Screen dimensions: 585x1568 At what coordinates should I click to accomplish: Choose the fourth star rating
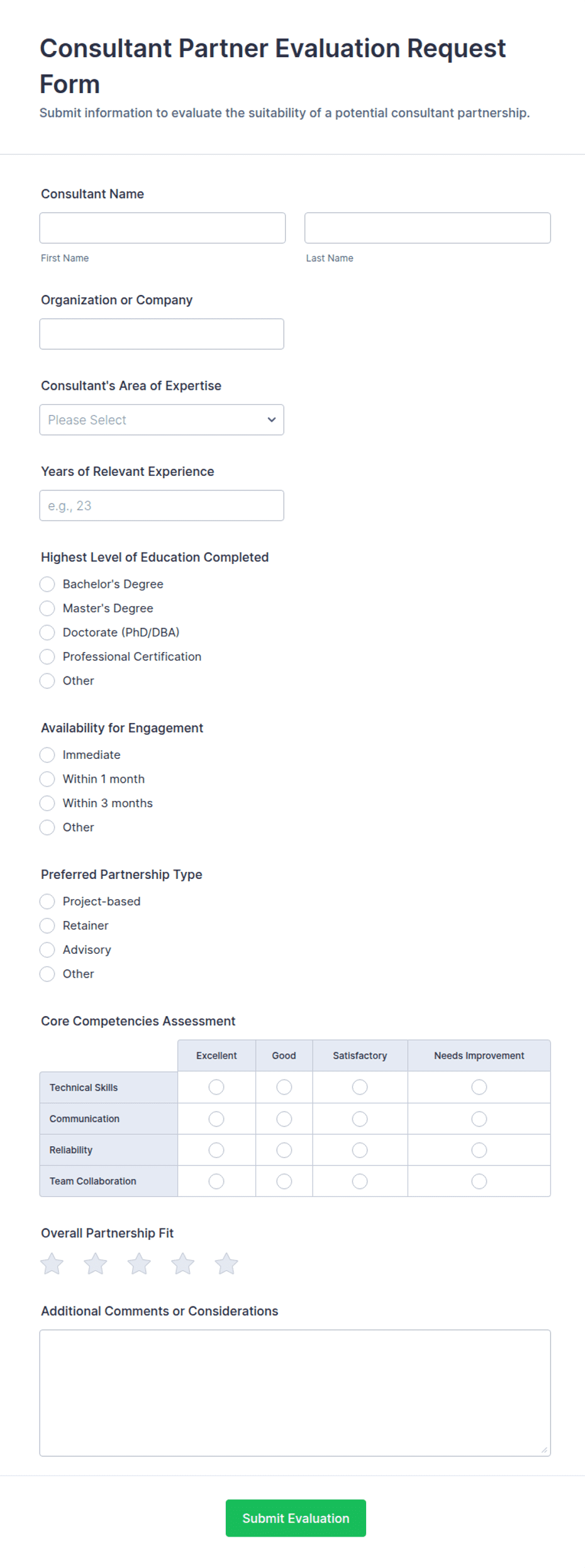(x=183, y=1264)
